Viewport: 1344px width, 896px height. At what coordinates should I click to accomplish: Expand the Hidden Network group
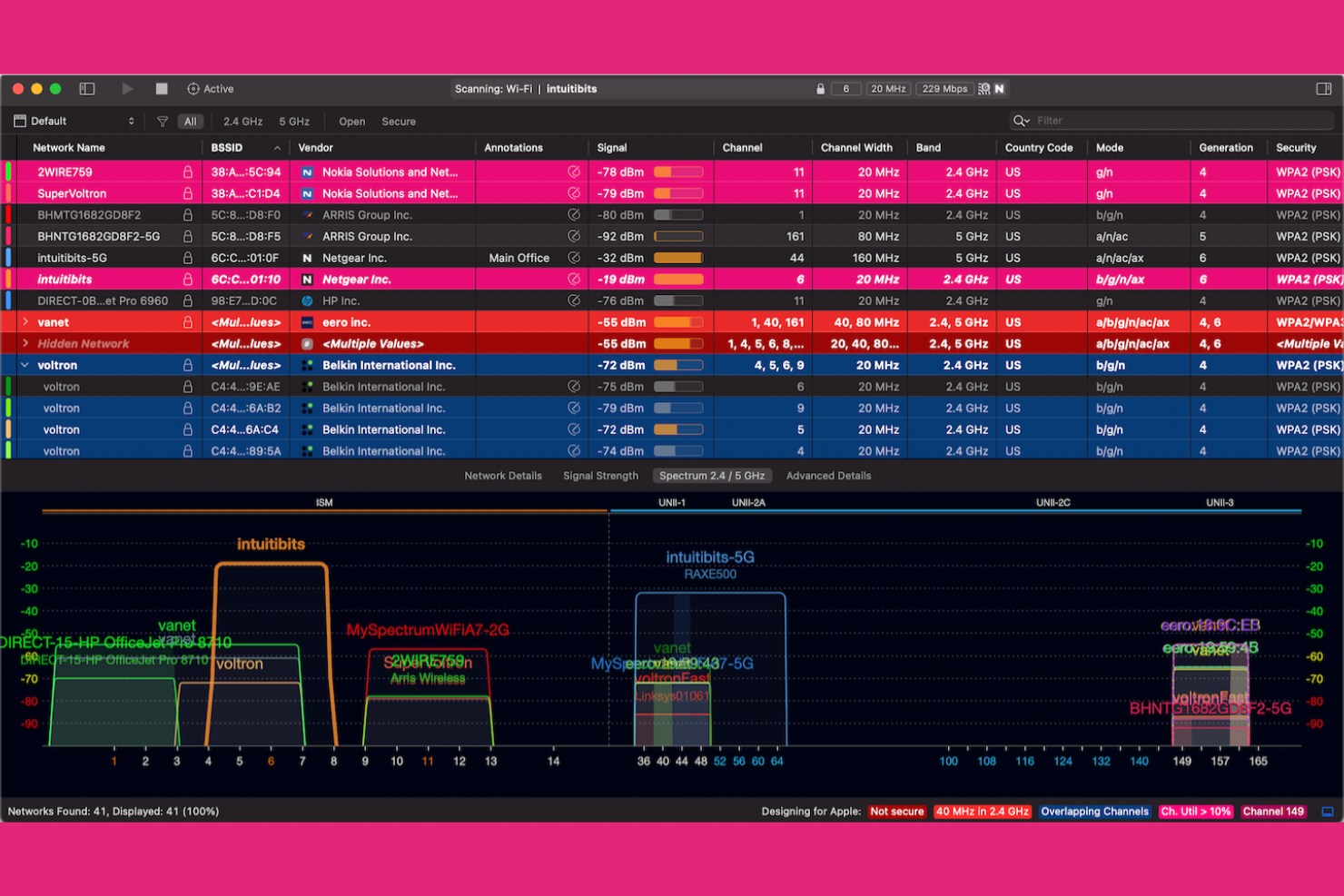coord(25,344)
